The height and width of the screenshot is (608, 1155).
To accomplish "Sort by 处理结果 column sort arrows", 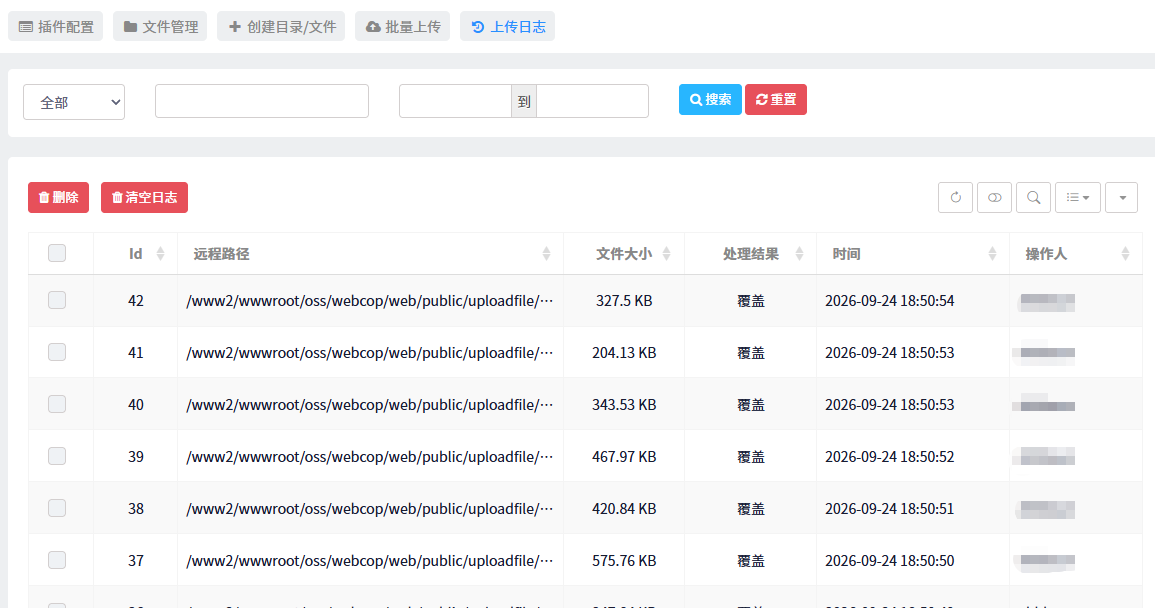I will [799, 254].
